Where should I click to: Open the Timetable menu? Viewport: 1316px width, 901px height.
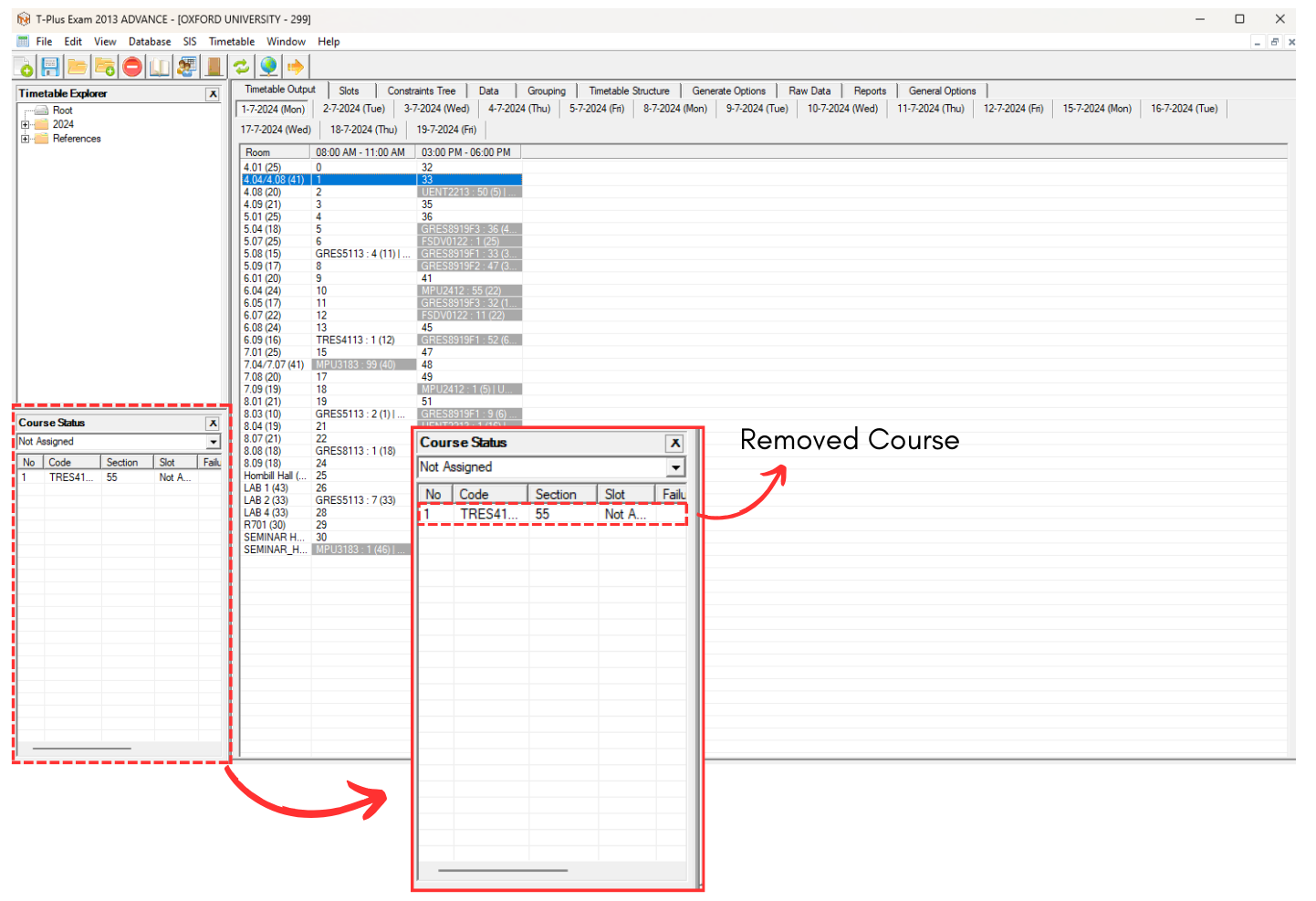point(231,41)
